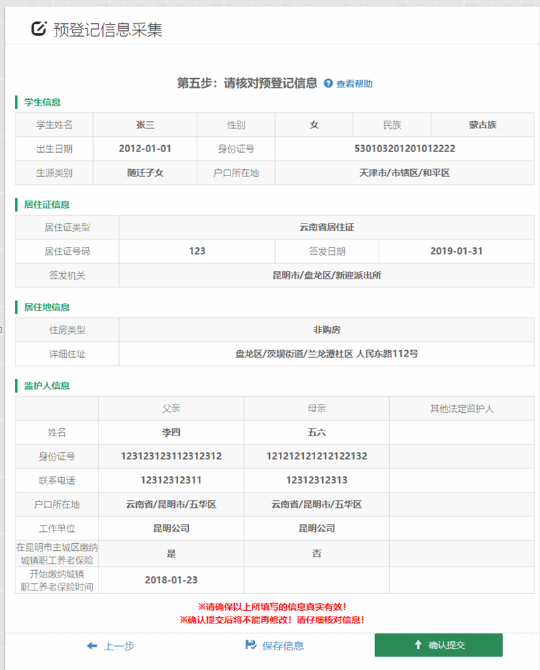Viewport: 540px width, 670px height.
Task: Click the step heading 第五步：请核对预登记信息
Action: tap(247, 83)
